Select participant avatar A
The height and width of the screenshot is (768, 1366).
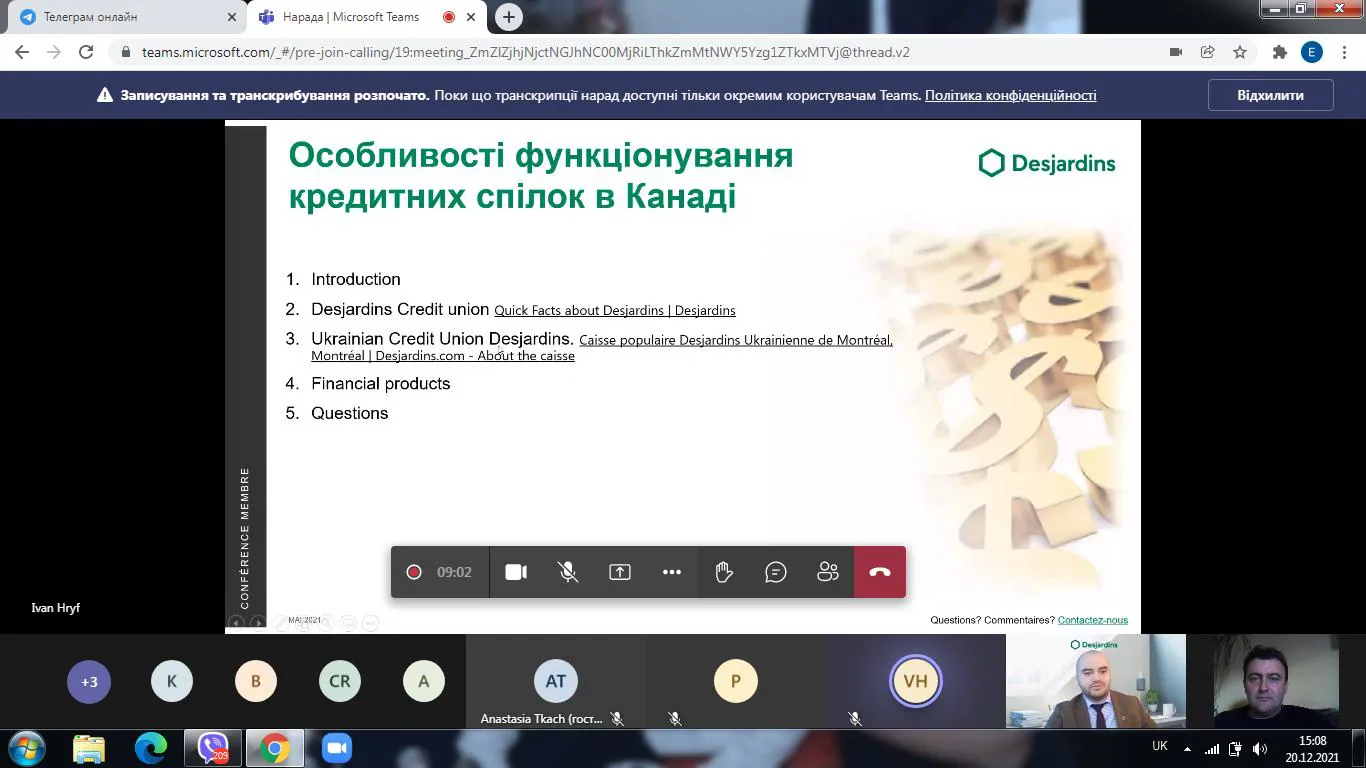pos(424,682)
